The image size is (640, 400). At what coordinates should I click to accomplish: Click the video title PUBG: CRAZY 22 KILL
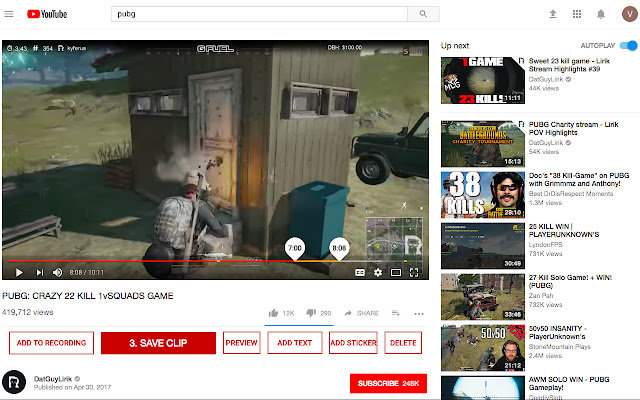click(x=88, y=296)
